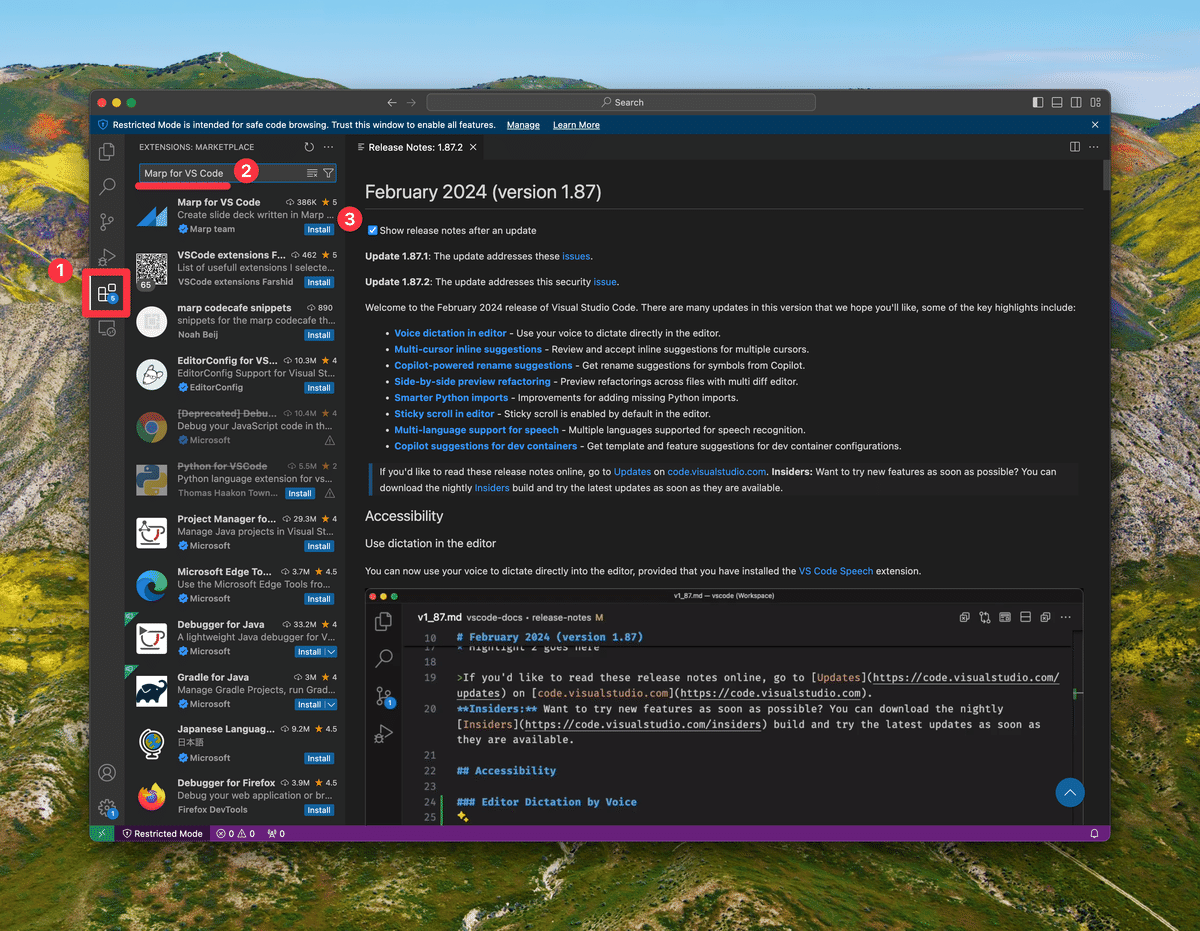Select the Marp for VS Code extension row

click(236, 215)
